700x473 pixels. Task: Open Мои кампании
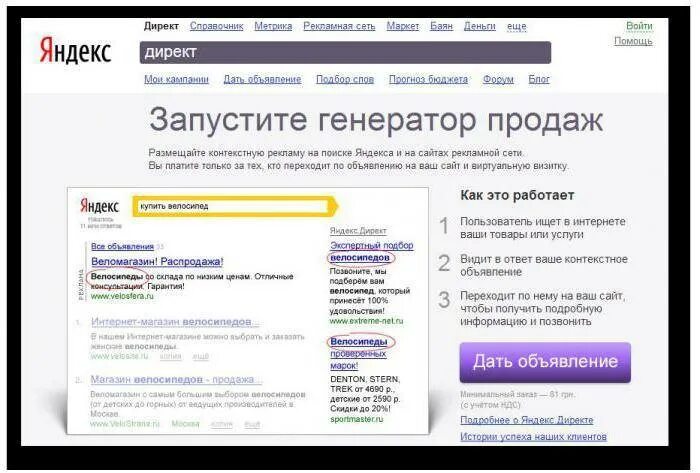(x=176, y=79)
